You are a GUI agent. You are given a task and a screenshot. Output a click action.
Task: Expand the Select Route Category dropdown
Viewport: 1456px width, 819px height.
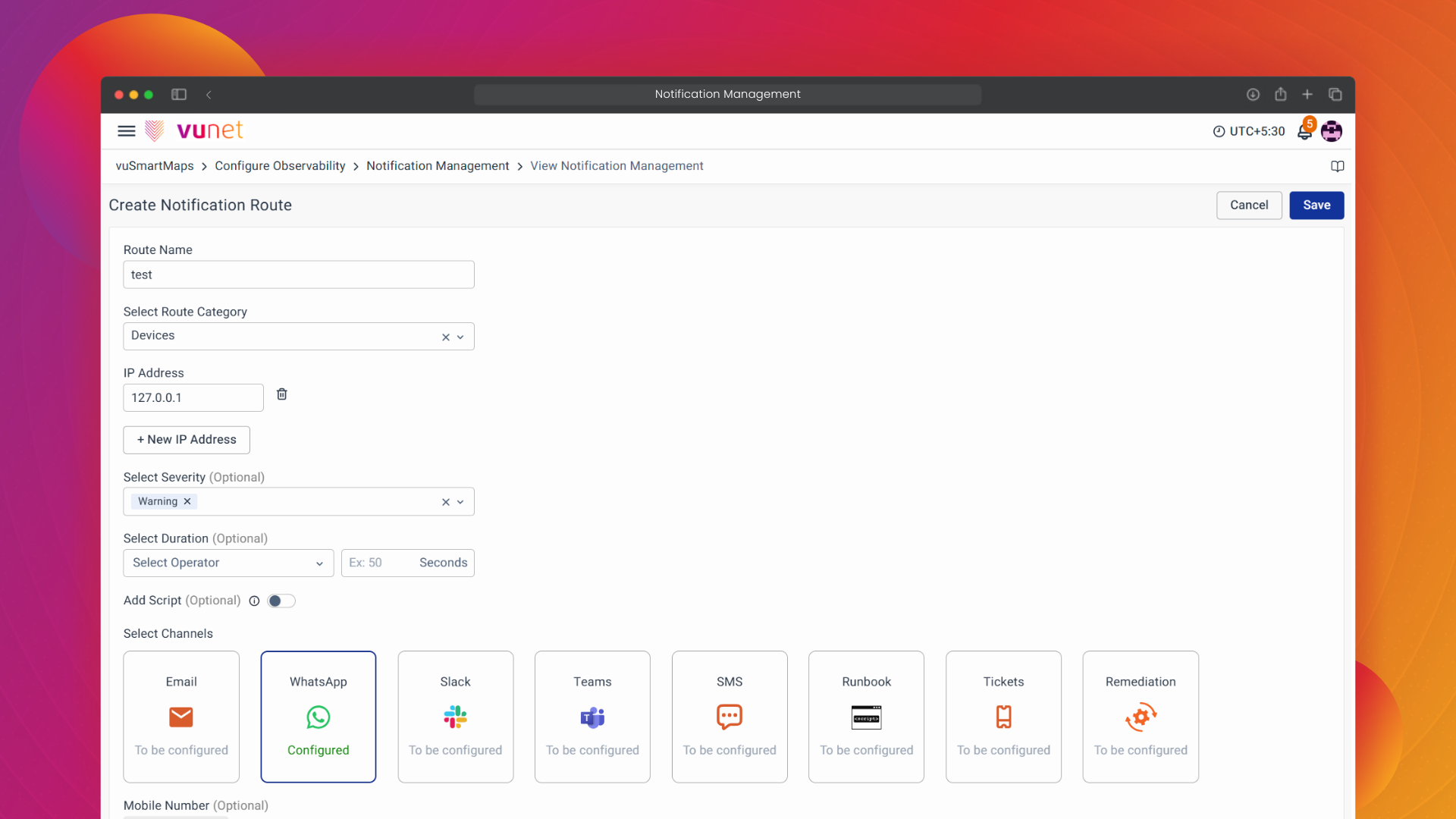point(460,337)
